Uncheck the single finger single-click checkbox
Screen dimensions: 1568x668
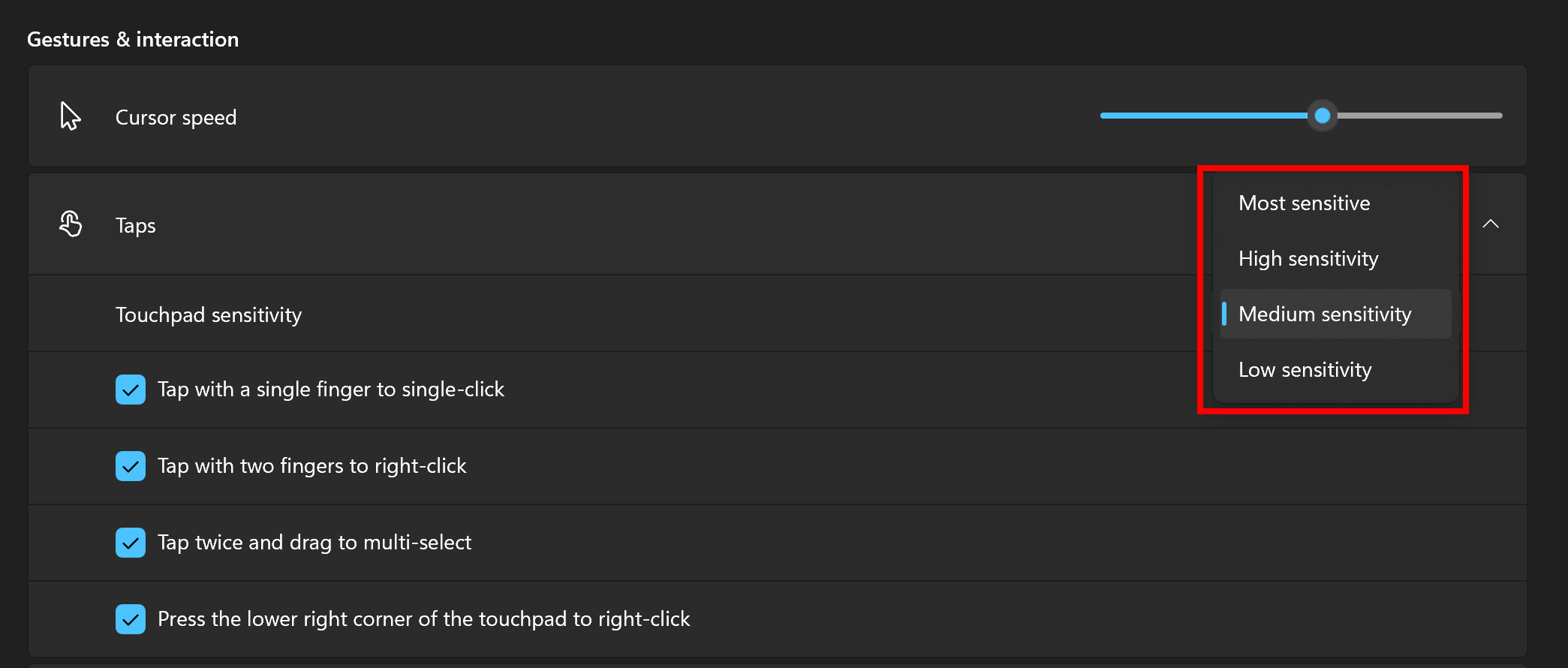pos(131,390)
